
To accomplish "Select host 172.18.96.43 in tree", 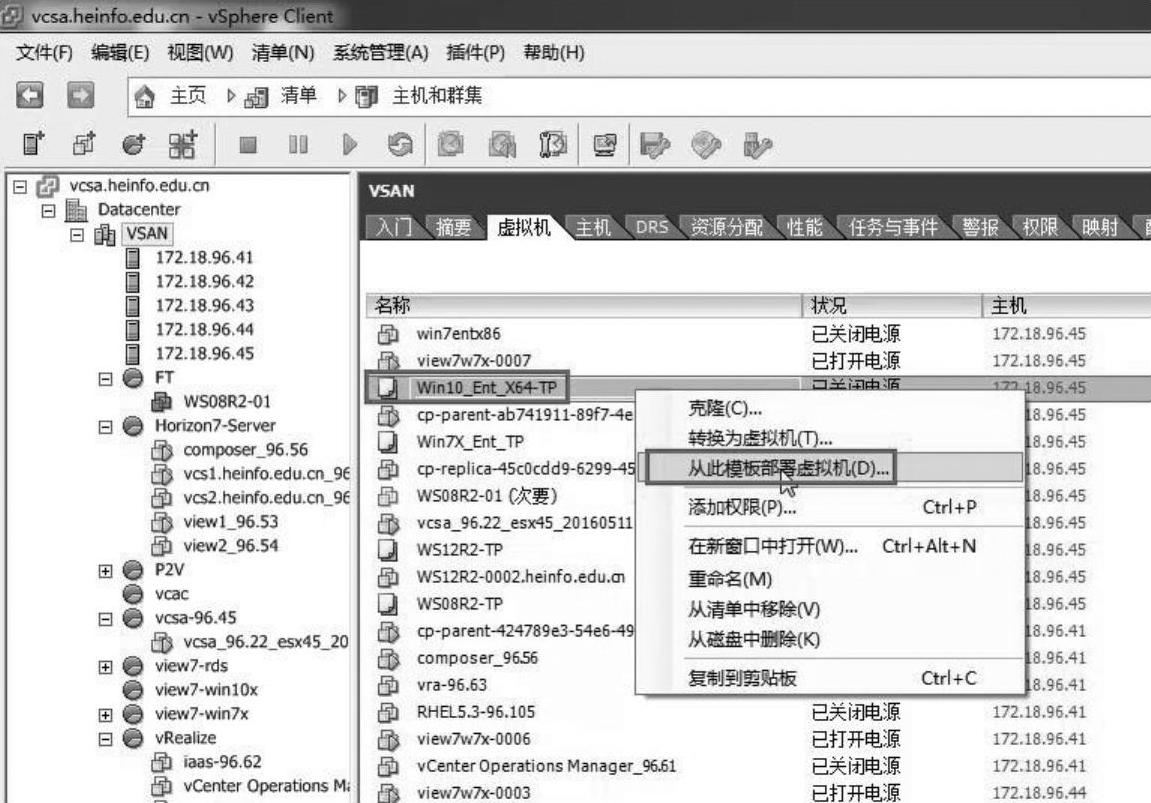I will click(x=204, y=305).
